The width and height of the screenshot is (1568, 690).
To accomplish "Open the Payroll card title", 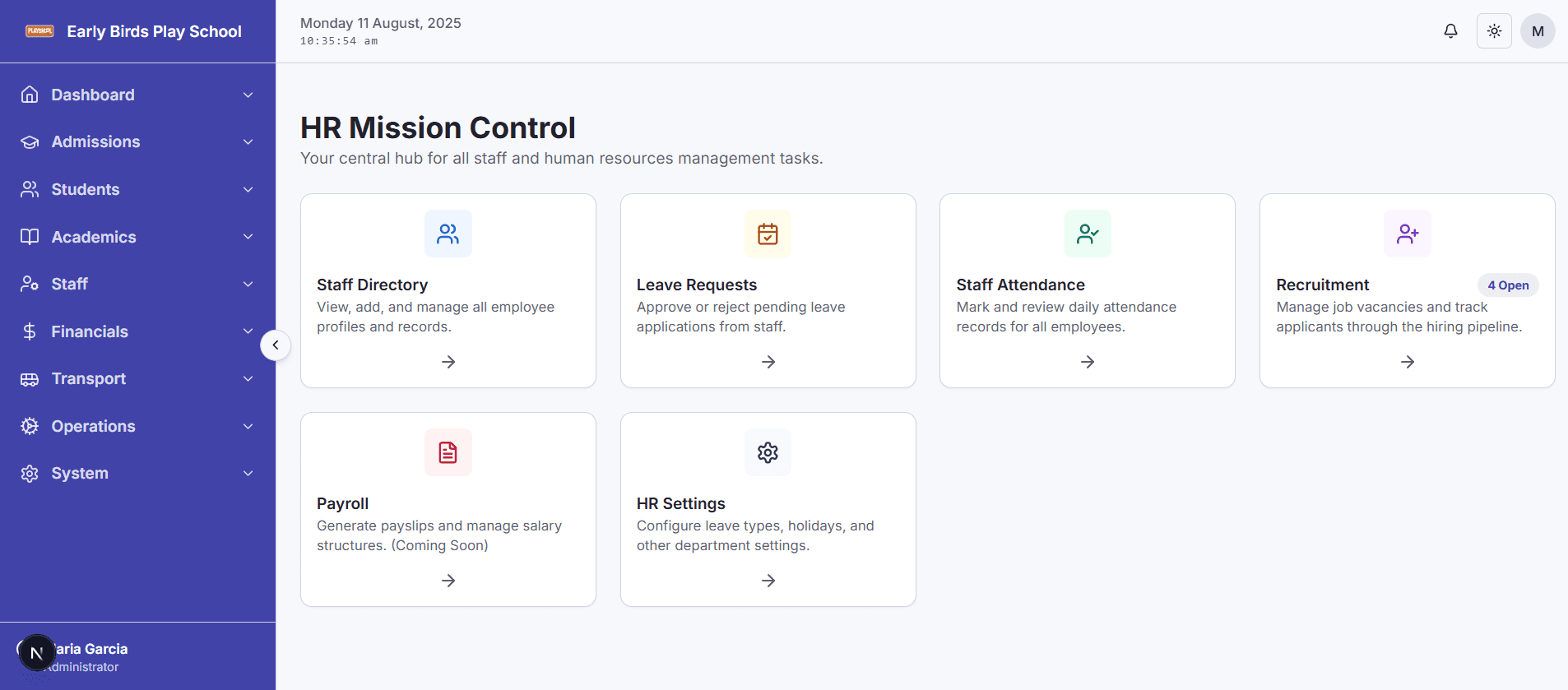I will [x=342, y=503].
